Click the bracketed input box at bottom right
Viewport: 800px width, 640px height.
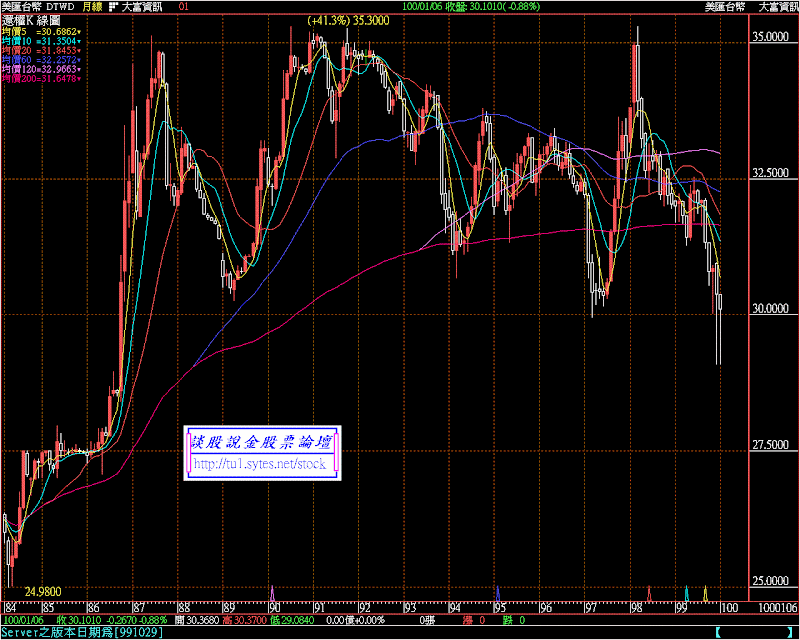(x=754, y=633)
